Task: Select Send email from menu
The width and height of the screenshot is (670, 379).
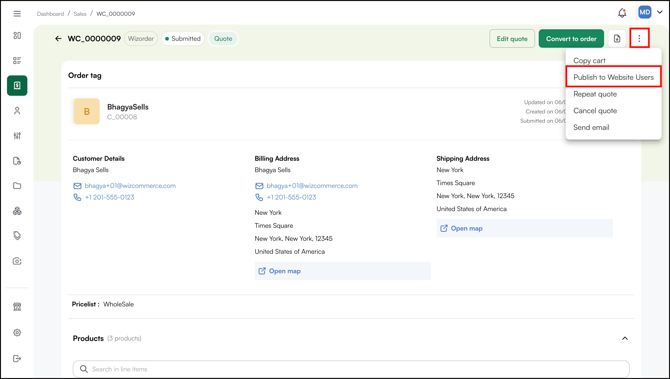Action: point(591,127)
